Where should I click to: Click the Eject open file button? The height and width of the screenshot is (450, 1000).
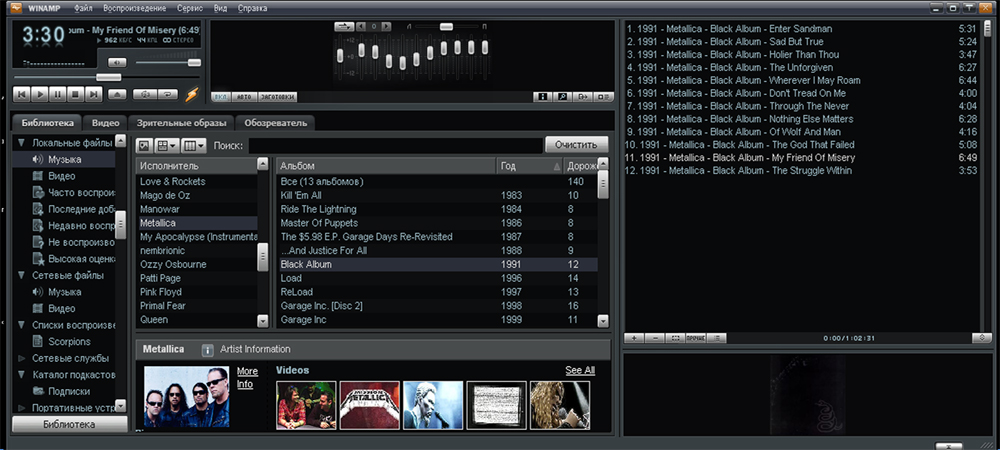tap(117, 94)
